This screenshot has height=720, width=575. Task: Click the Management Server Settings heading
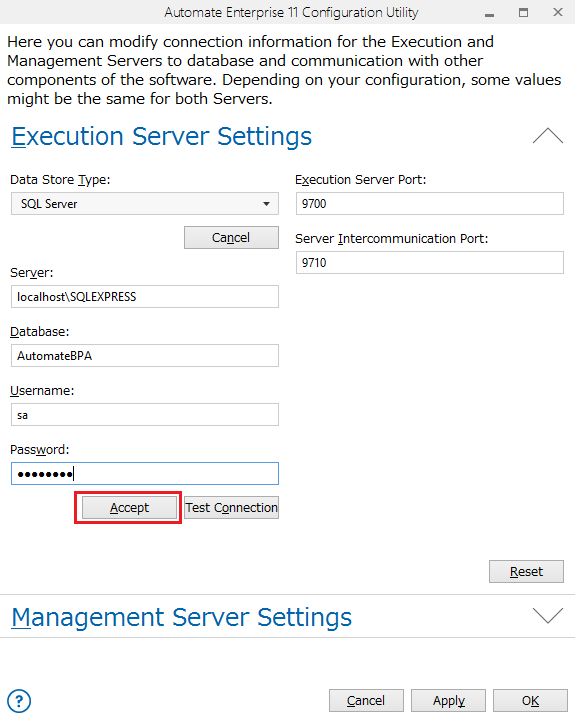181,617
